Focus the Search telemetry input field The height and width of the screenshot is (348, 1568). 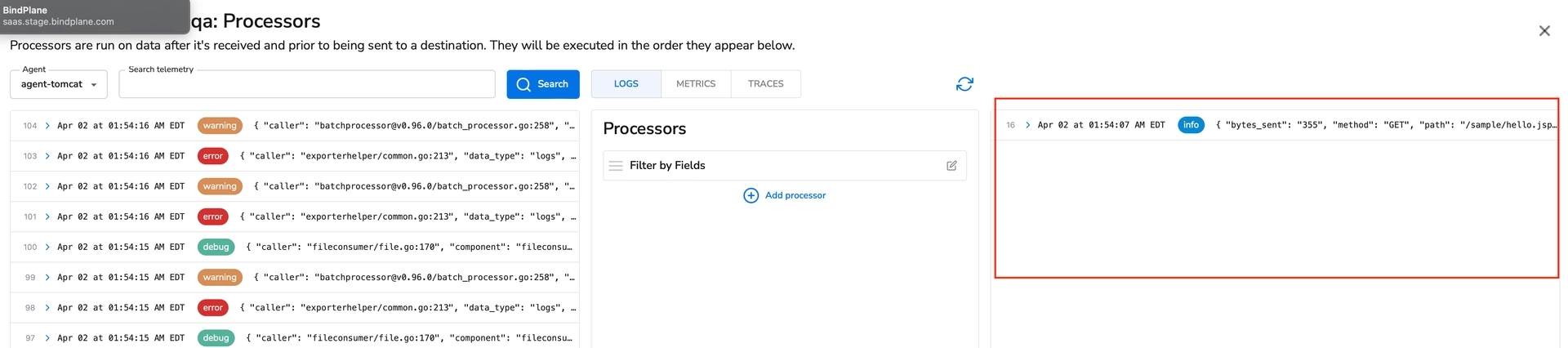pos(307,85)
